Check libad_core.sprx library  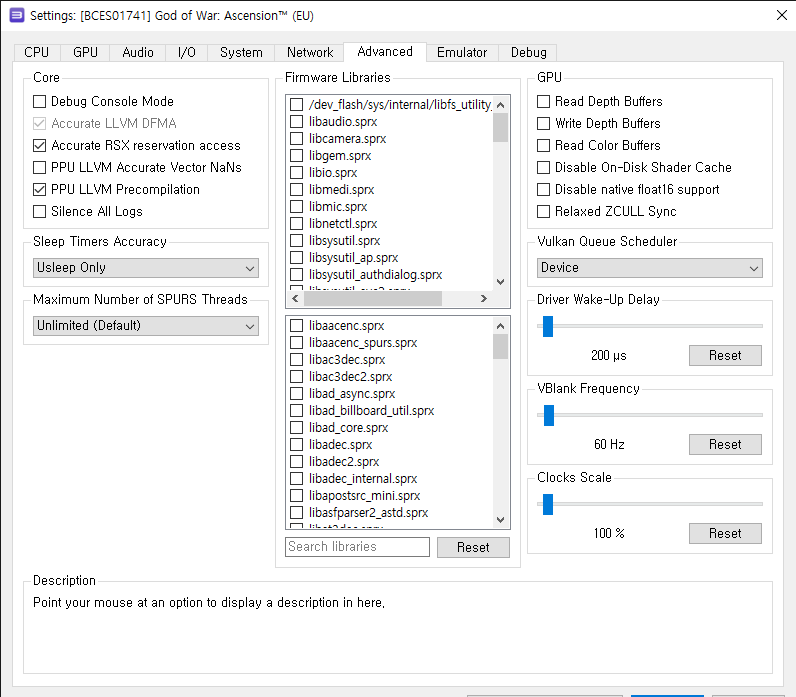(296, 428)
